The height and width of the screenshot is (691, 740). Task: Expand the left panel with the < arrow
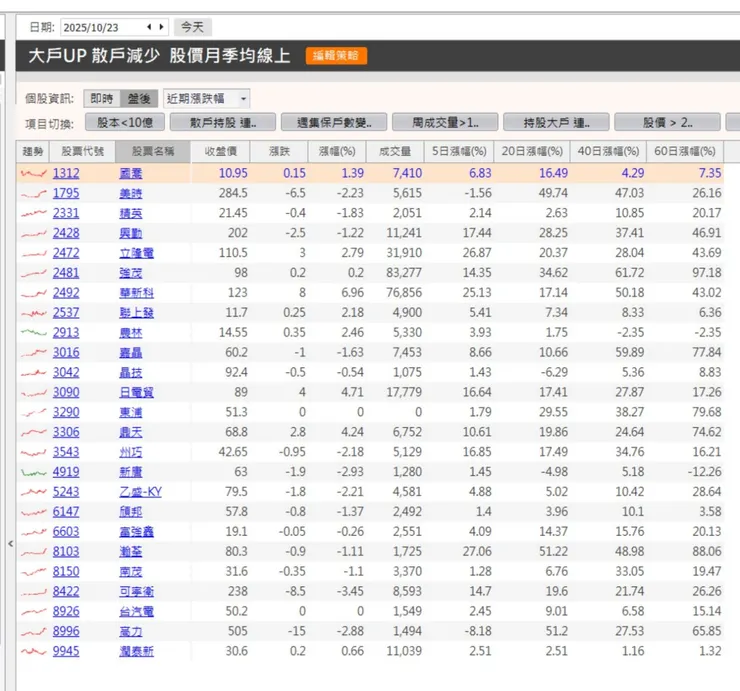coord(10,544)
